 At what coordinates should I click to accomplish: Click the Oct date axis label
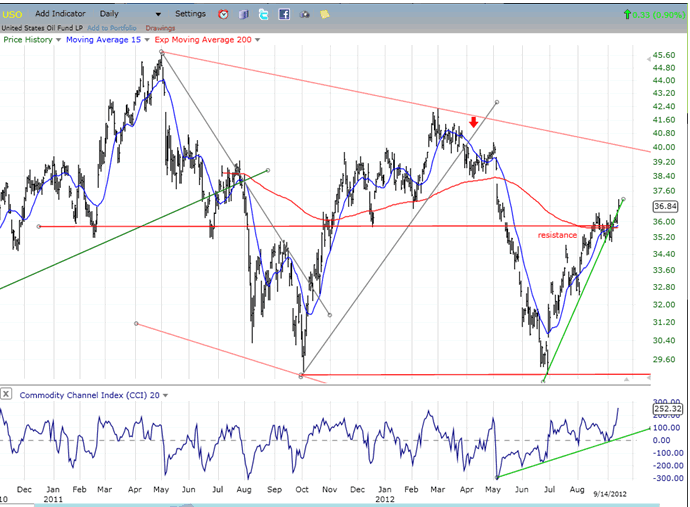(x=302, y=489)
